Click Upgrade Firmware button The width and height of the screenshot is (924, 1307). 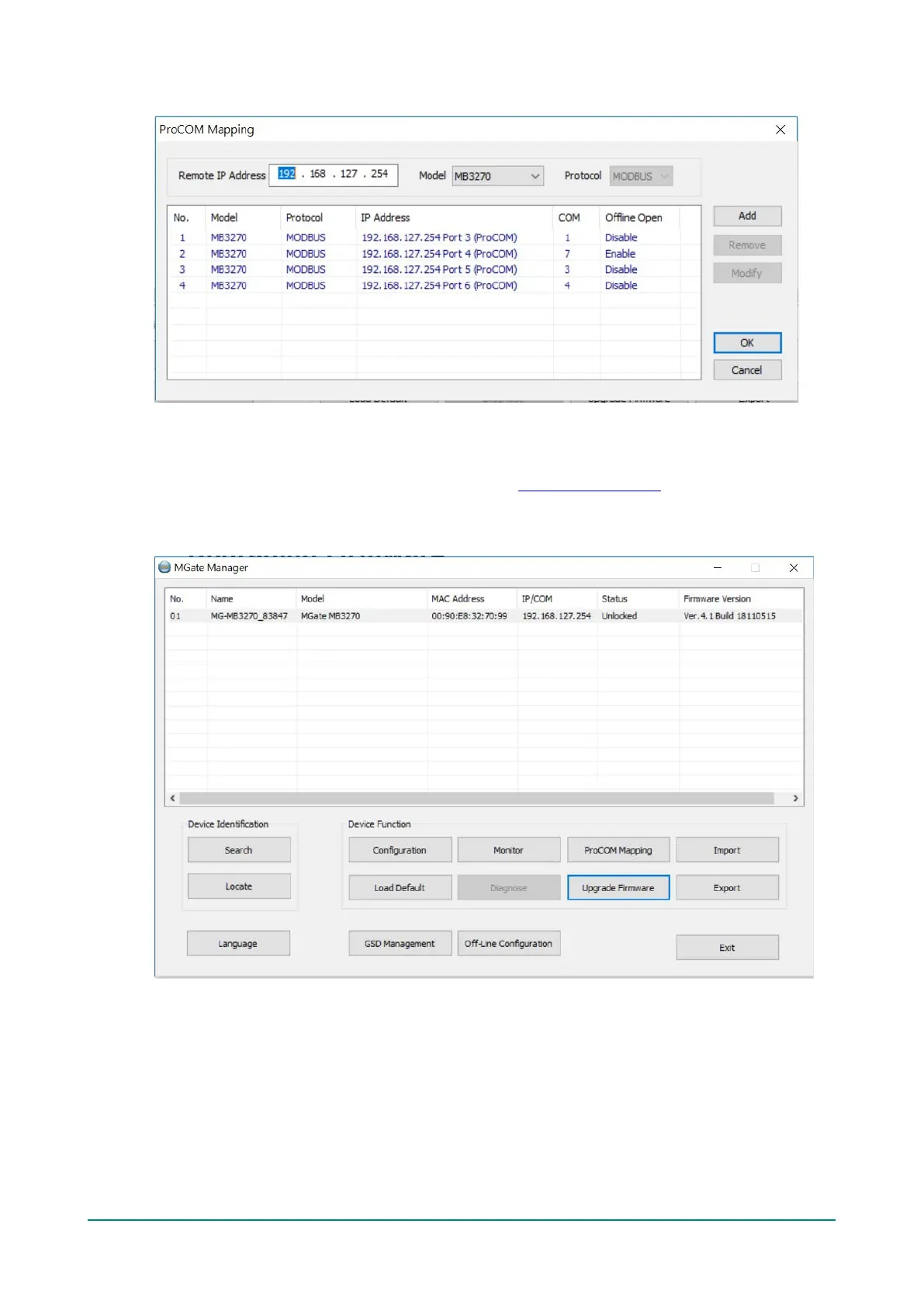point(618,888)
